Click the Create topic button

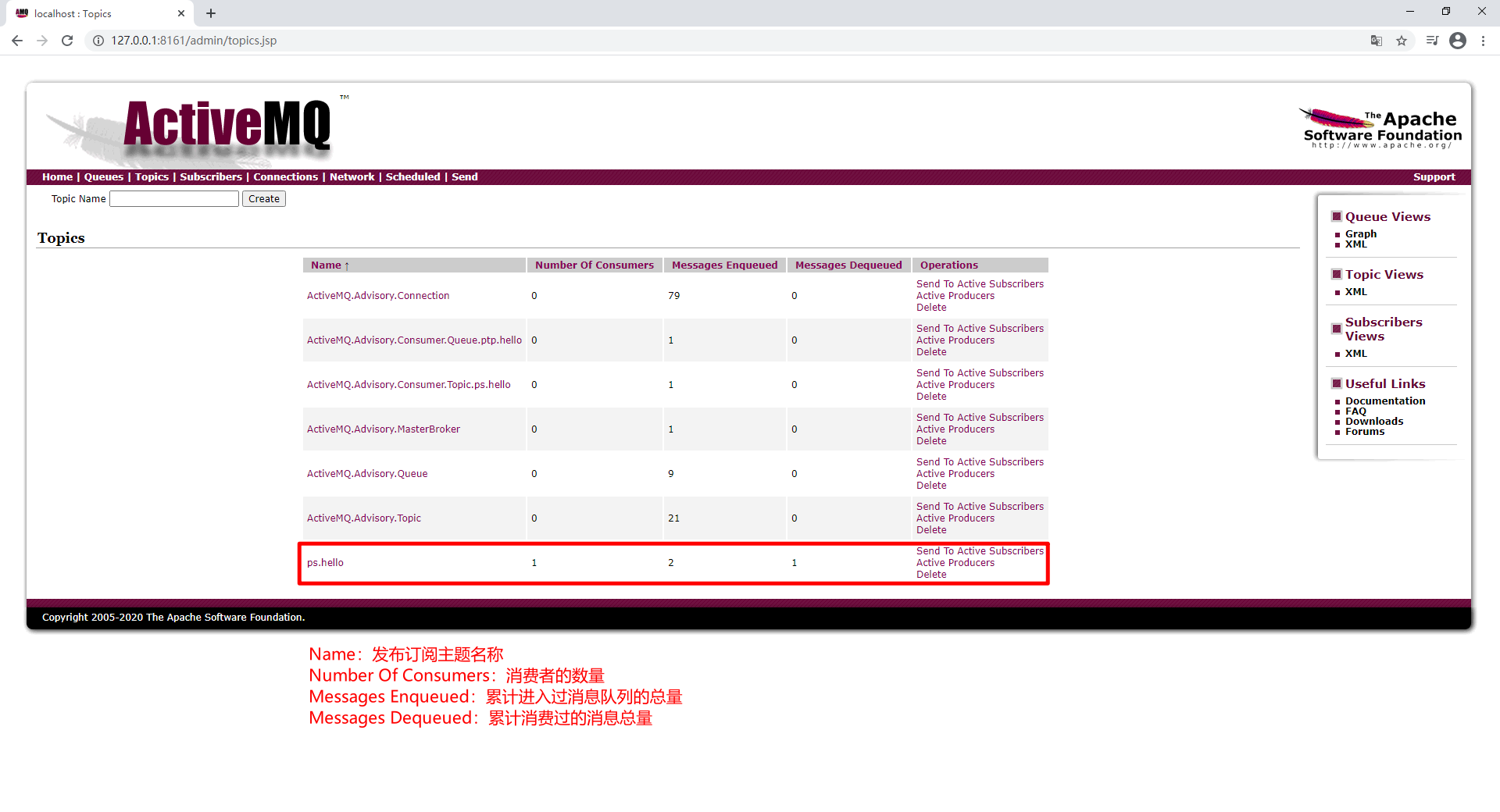pos(264,199)
